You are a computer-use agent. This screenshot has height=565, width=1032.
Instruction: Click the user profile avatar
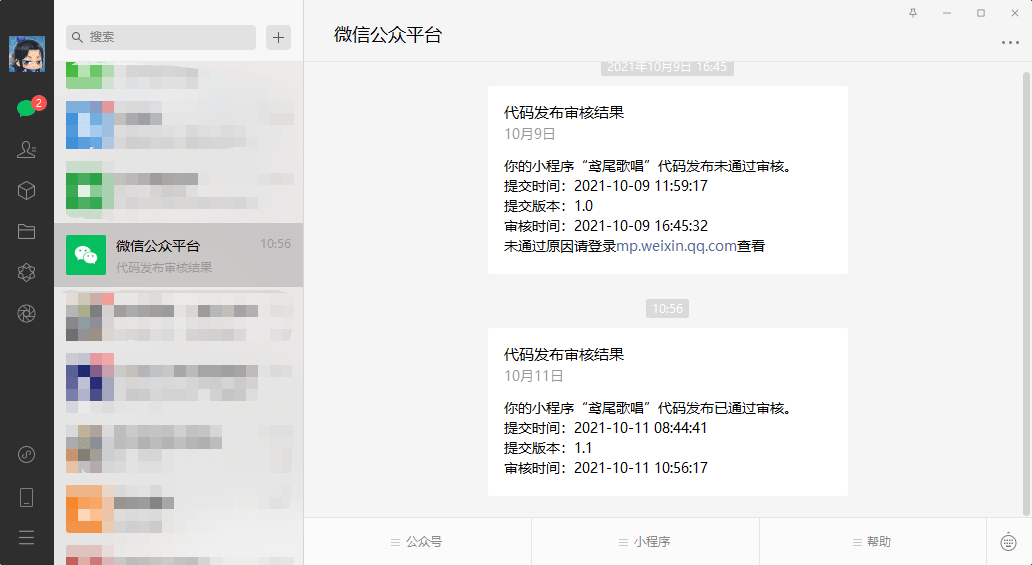tap(26, 54)
